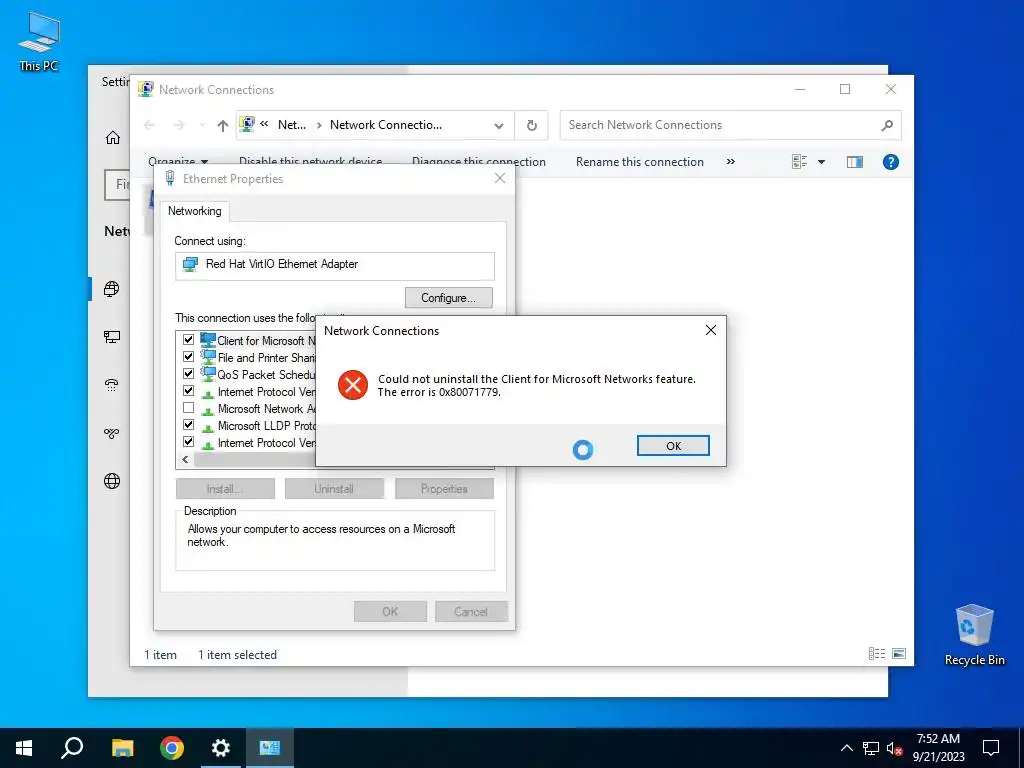Screen dimensions: 1024x768
Task: Refresh the Network Connections view
Action: coord(532,125)
